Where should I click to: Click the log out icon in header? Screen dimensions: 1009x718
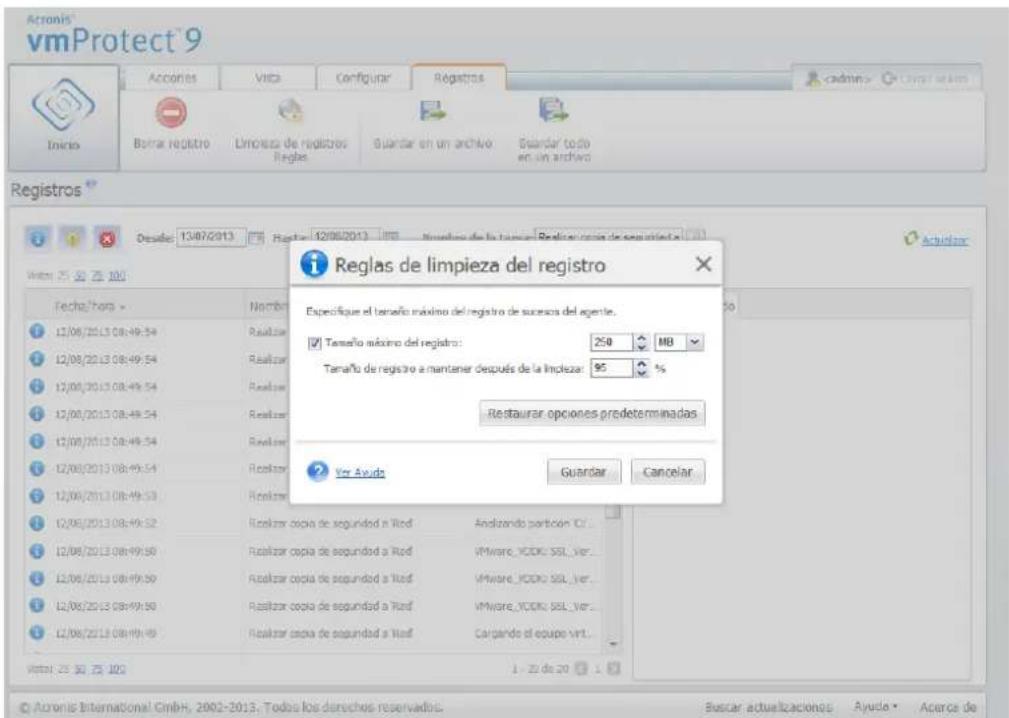tap(889, 78)
